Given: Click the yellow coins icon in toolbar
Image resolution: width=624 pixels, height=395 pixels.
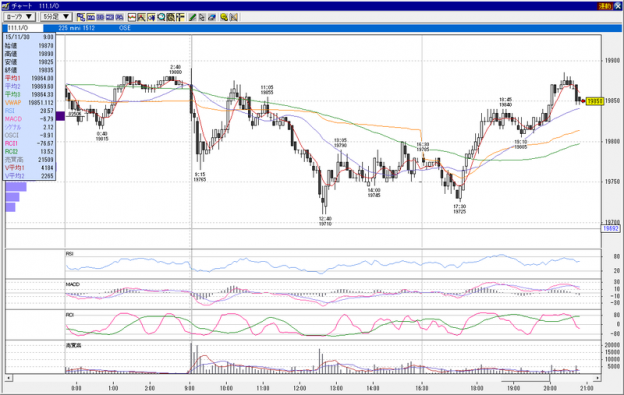Looking at the screenshot, I should (224, 17).
